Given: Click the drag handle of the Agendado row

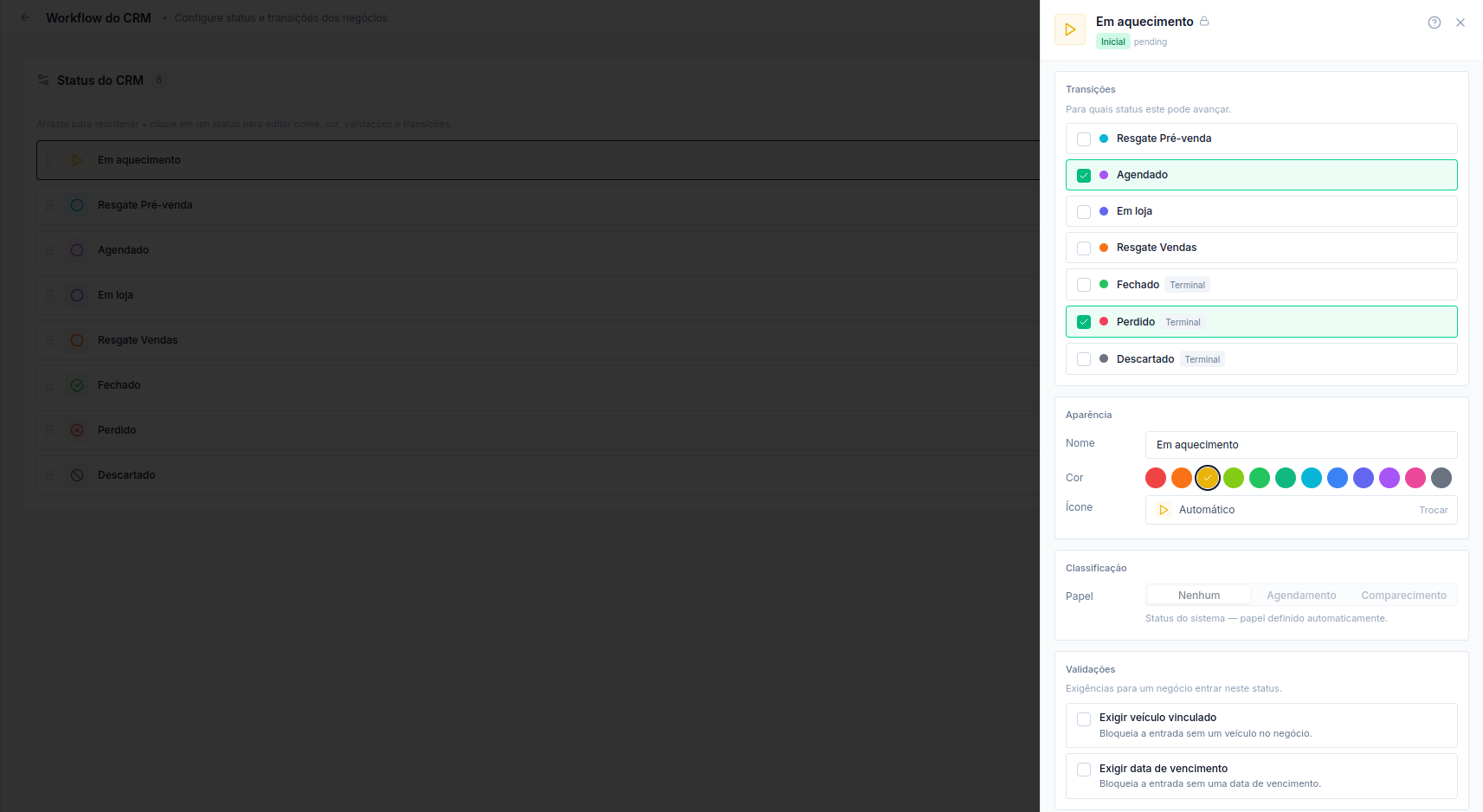Looking at the screenshot, I should click(x=49, y=250).
